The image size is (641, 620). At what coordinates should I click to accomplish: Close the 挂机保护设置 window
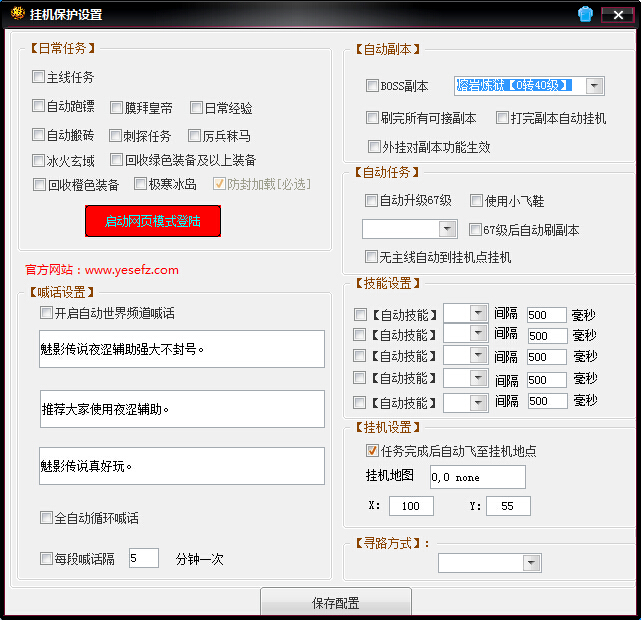[618, 15]
